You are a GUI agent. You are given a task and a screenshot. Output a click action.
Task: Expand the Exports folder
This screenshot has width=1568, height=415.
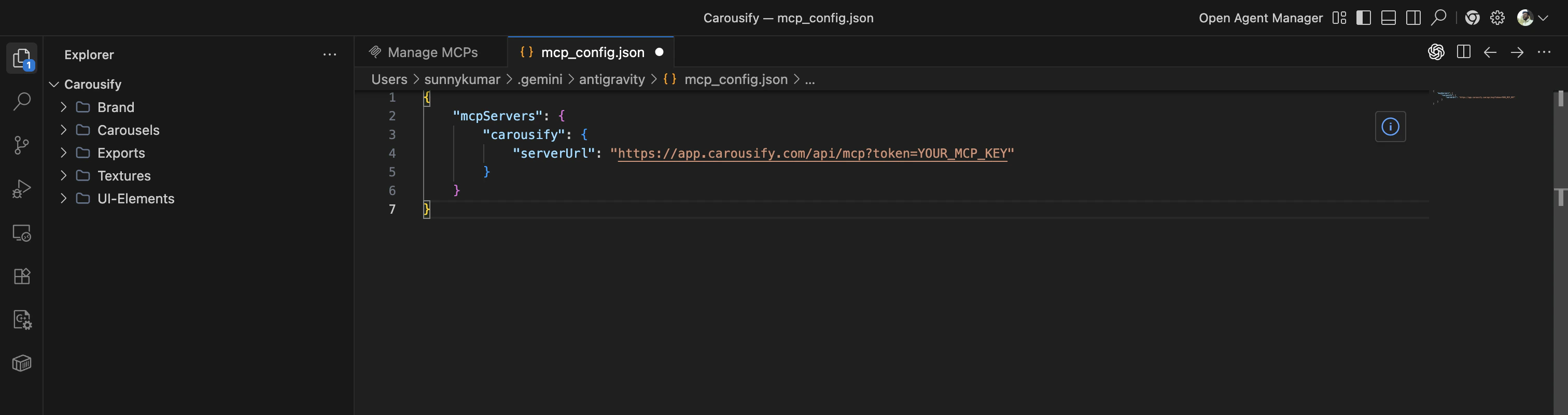pos(63,153)
